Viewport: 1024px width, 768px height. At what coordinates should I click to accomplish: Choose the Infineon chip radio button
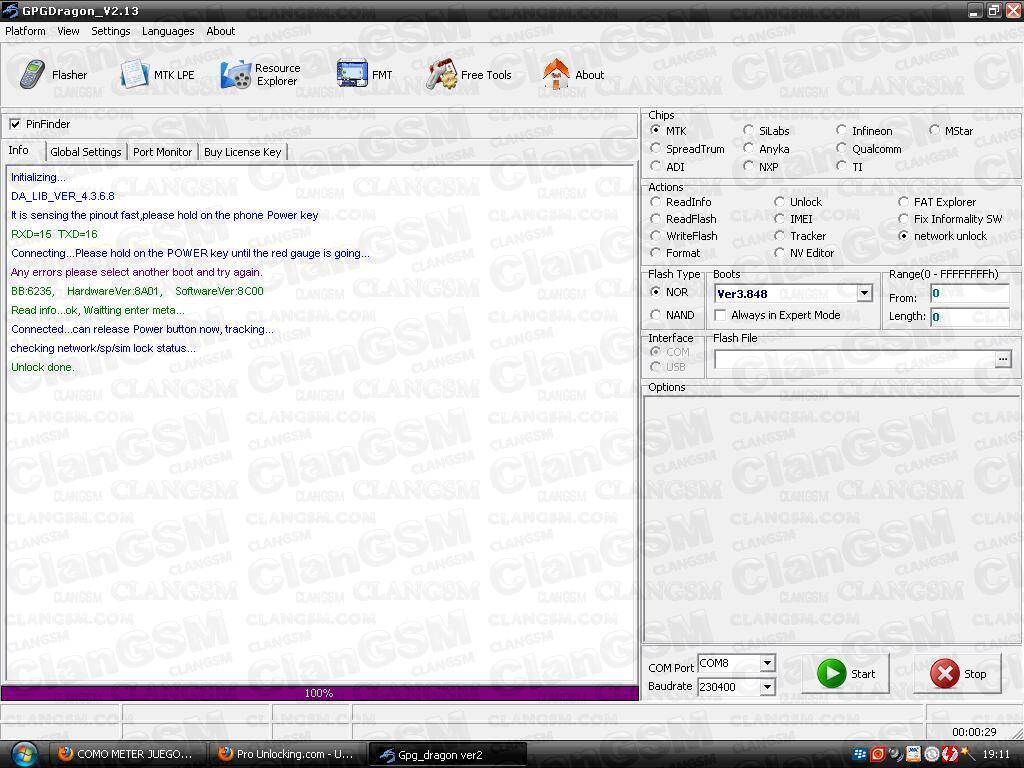(x=841, y=131)
